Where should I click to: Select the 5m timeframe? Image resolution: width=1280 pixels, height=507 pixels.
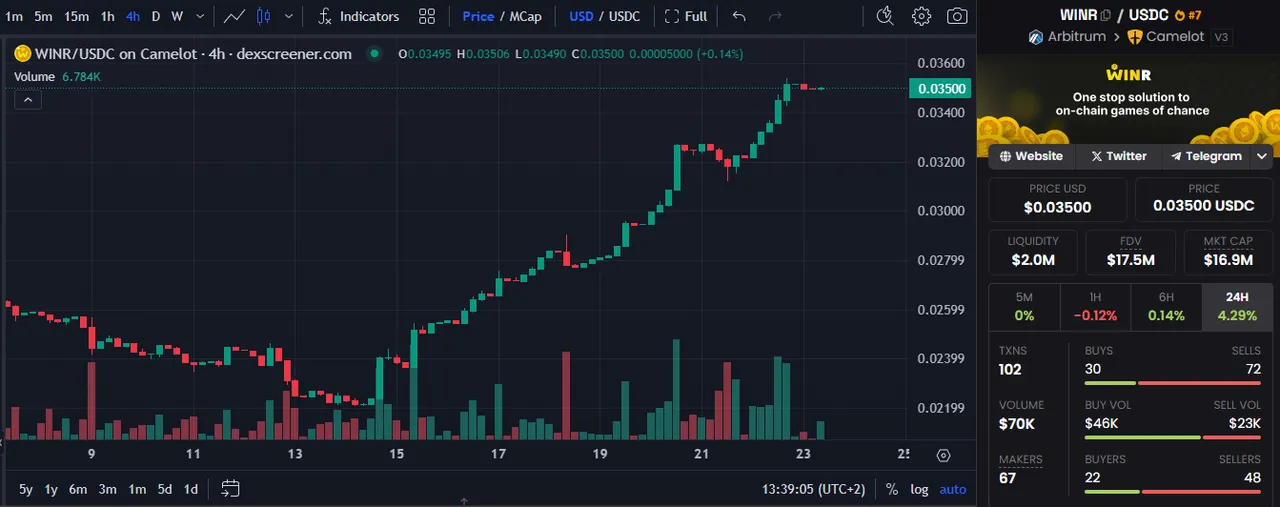[43, 16]
